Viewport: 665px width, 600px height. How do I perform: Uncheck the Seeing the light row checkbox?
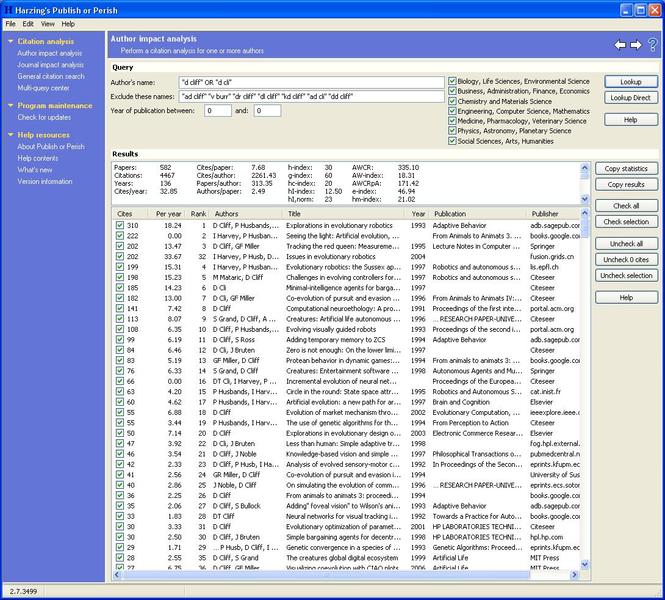pyautogui.click(x=120, y=236)
